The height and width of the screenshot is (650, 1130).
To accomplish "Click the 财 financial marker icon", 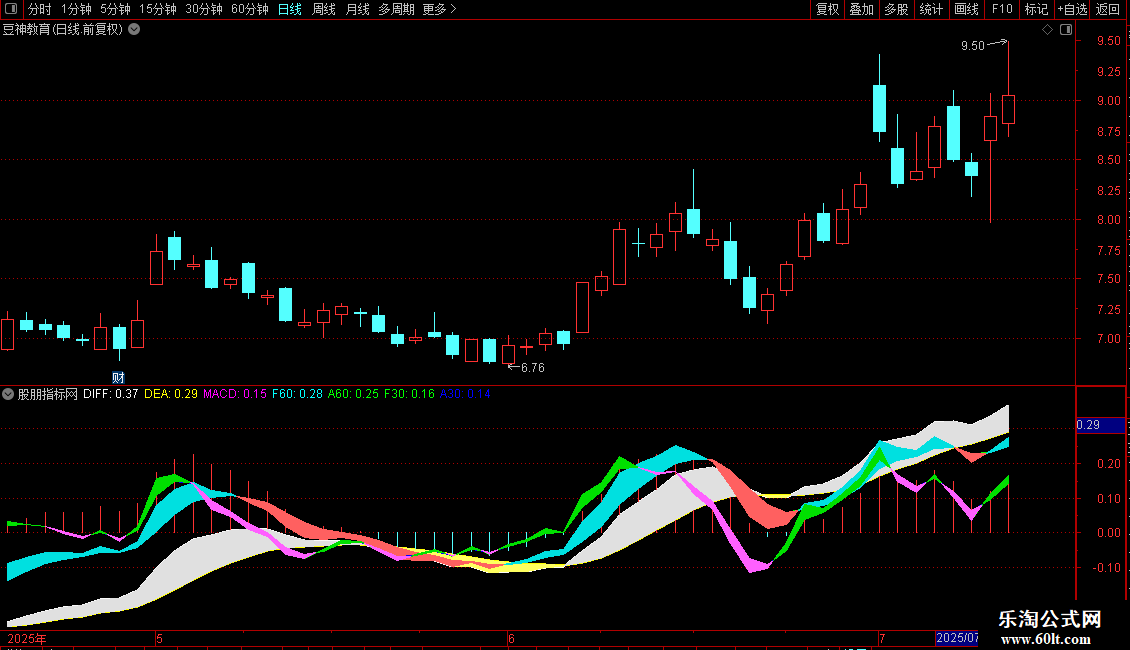I will (x=118, y=378).
